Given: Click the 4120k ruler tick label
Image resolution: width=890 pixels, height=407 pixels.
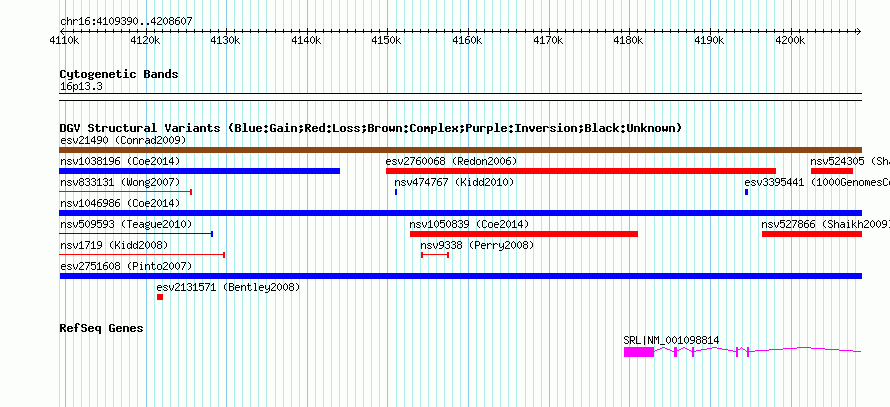Looking at the screenshot, I should click(145, 41).
